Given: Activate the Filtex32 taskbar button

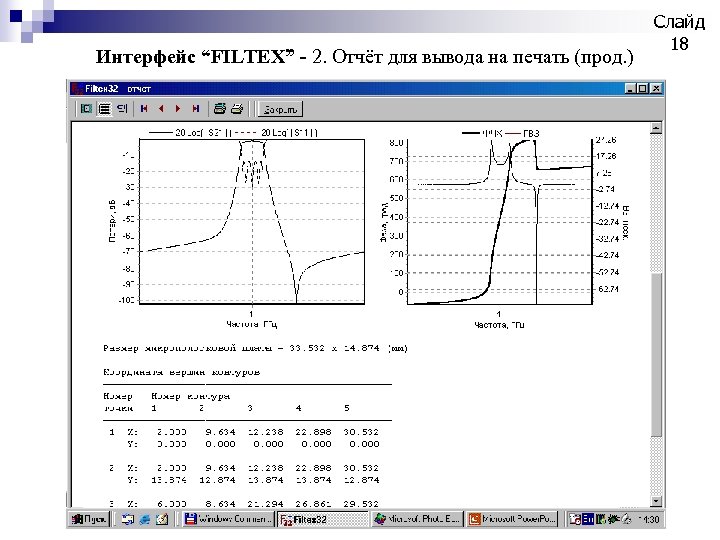Looking at the screenshot, I should 323,519.
